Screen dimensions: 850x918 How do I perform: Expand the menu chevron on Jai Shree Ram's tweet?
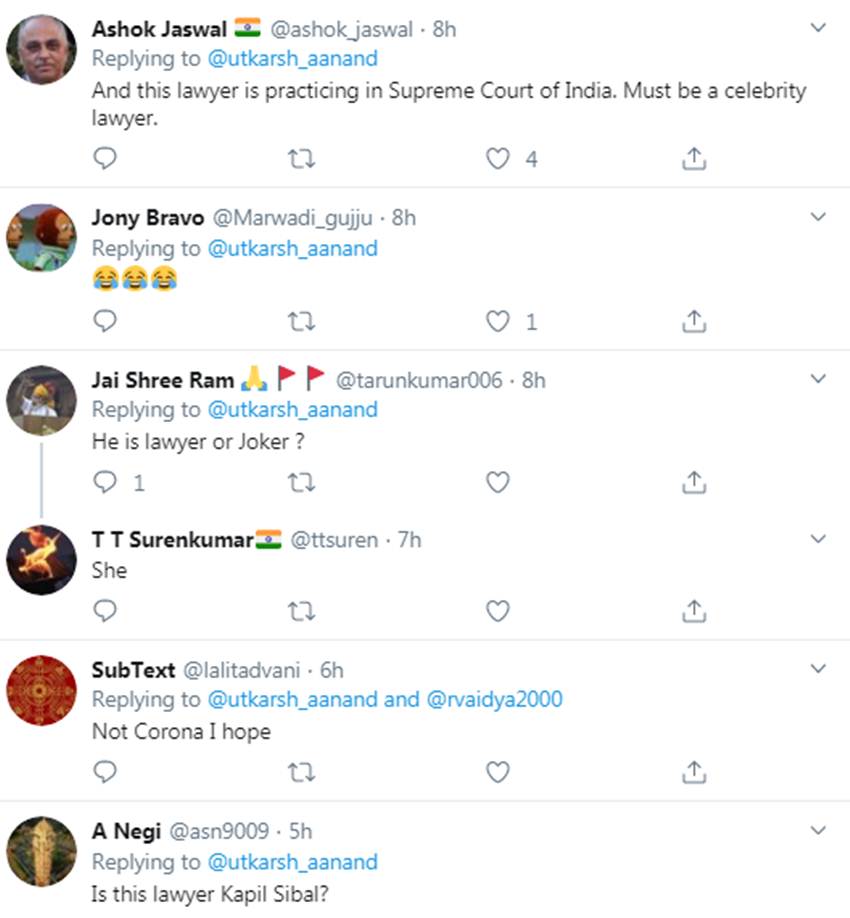point(818,378)
